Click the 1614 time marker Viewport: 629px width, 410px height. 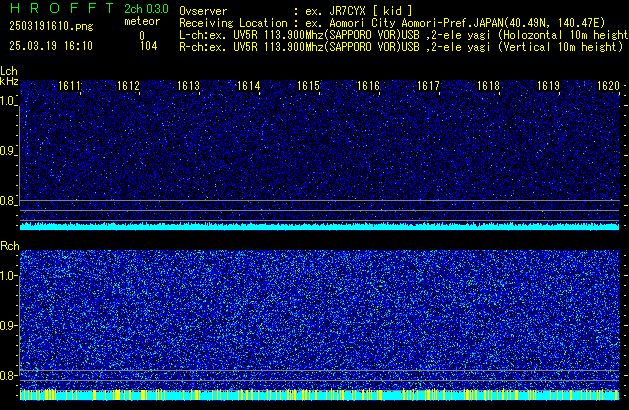[x=249, y=86]
